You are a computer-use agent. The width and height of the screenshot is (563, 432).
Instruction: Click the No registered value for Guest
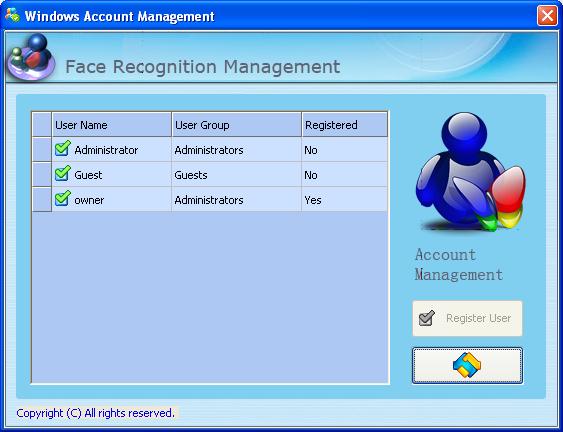(345, 175)
